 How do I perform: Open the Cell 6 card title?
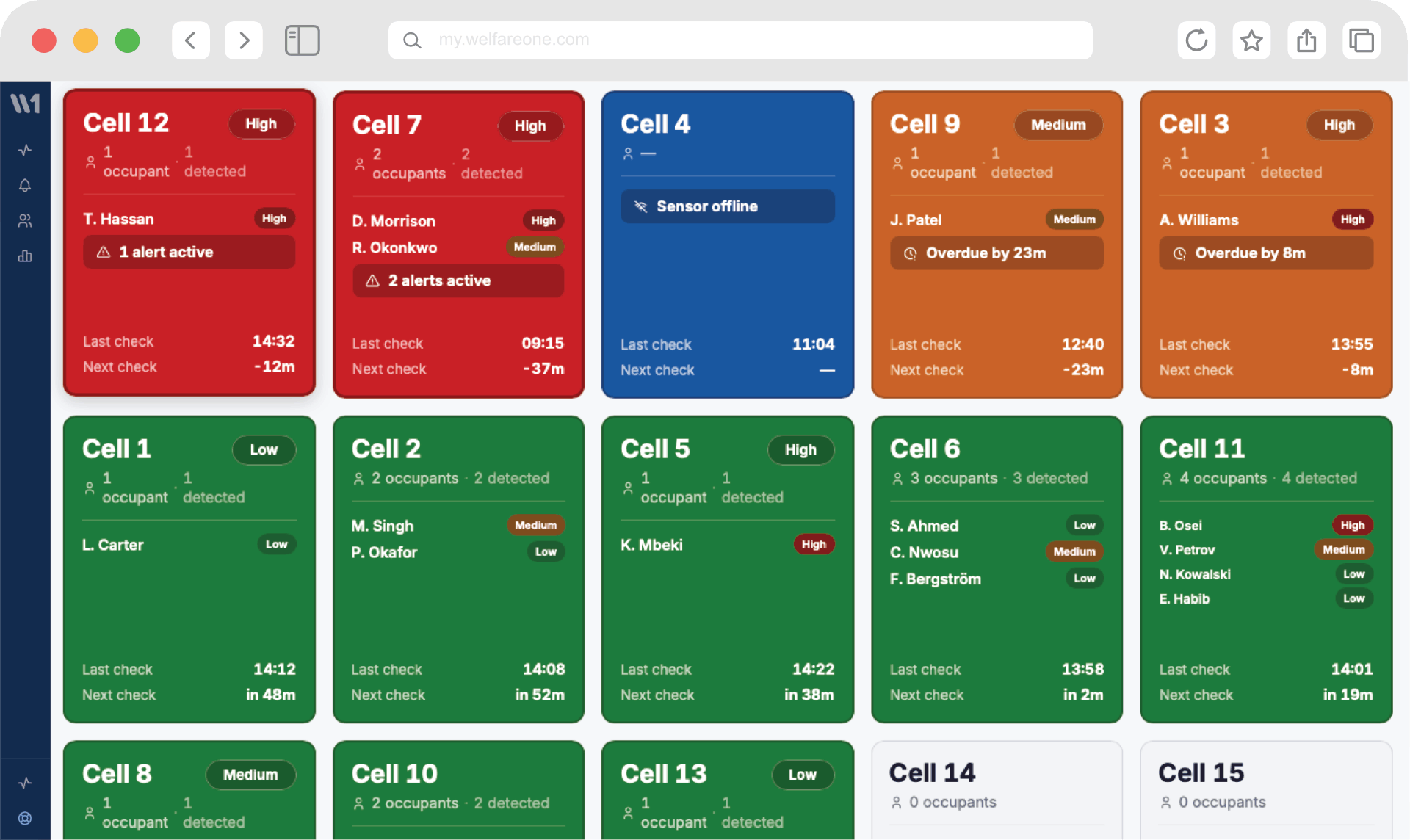pos(925,449)
